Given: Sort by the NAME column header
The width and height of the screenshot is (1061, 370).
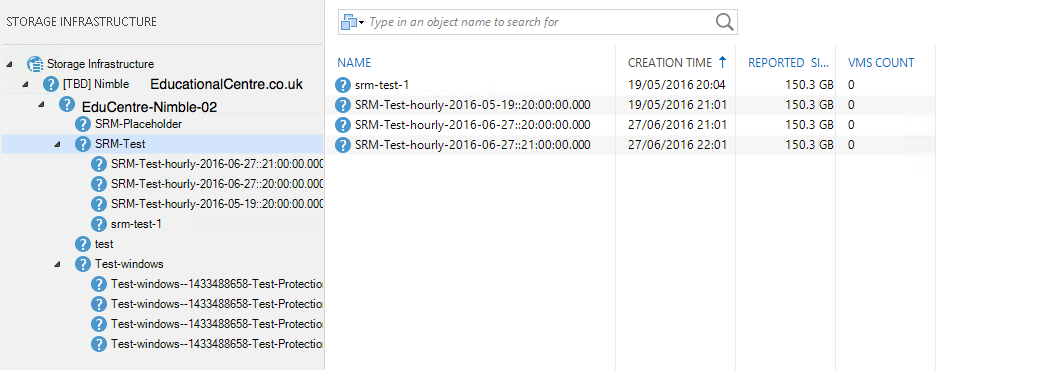Looking at the screenshot, I should click(355, 63).
